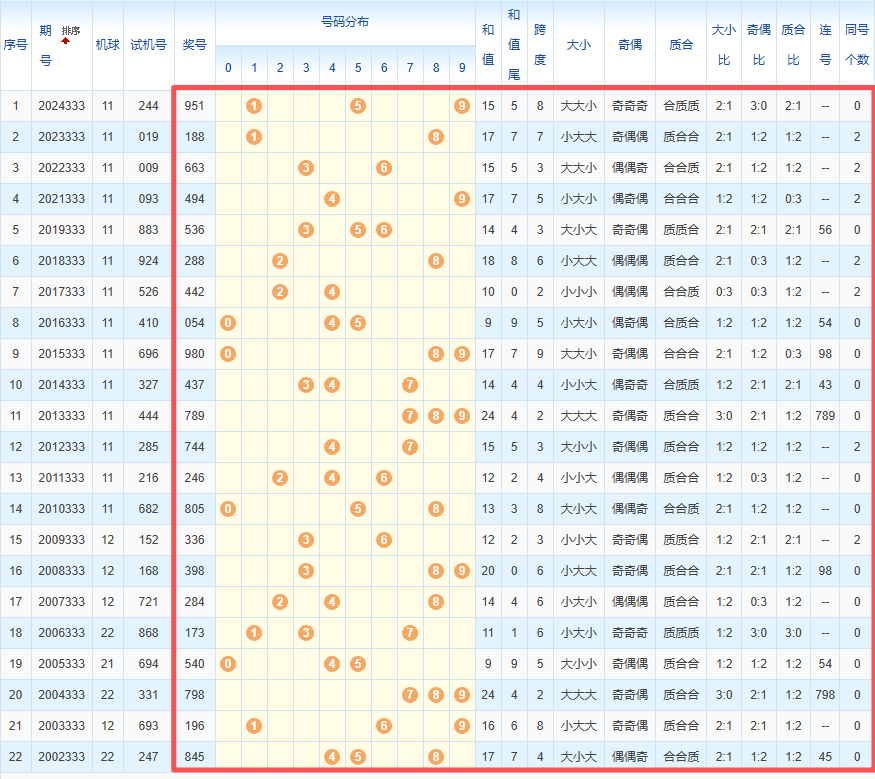Click orange ball 8 in the 2023333 row
Viewport: 875px width, 779px height.
pyautogui.click(x=436, y=137)
